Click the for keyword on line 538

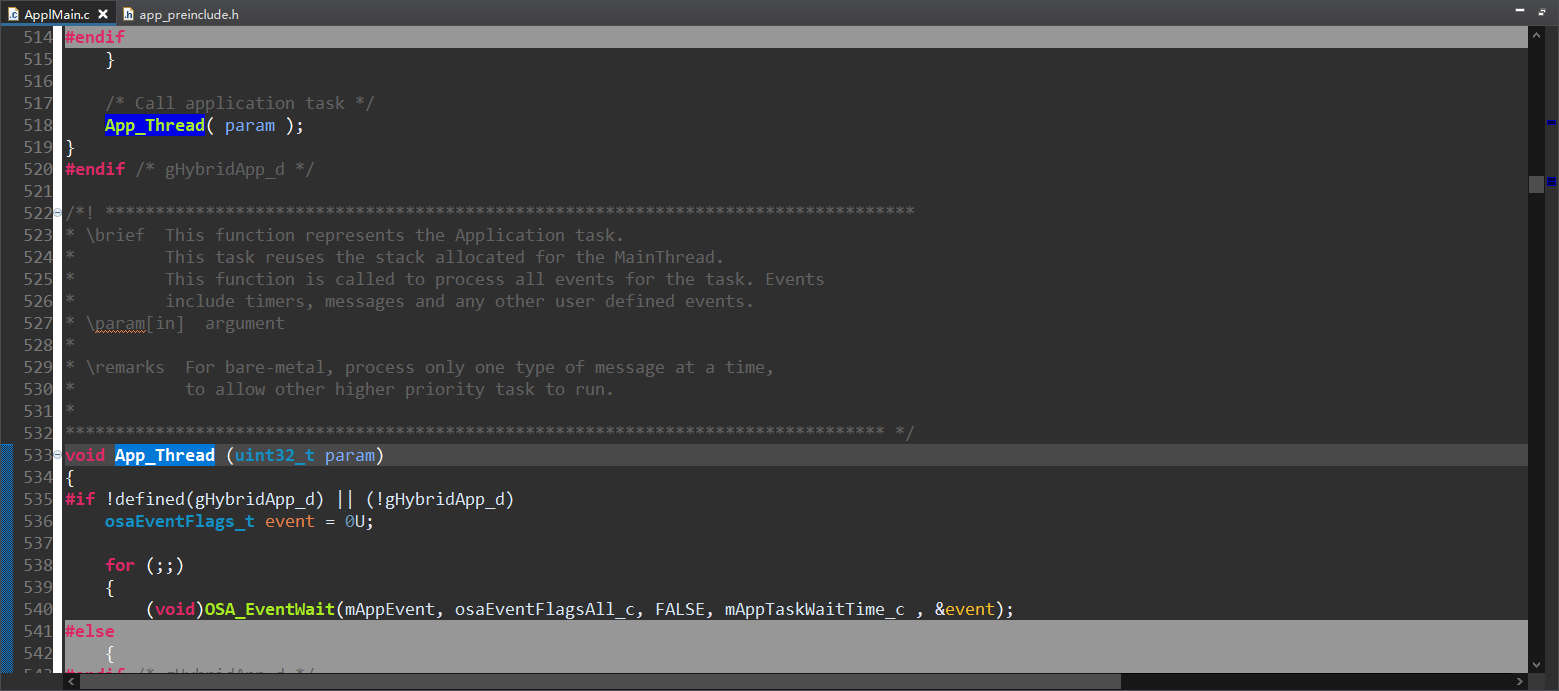pyautogui.click(x=120, y=565)
